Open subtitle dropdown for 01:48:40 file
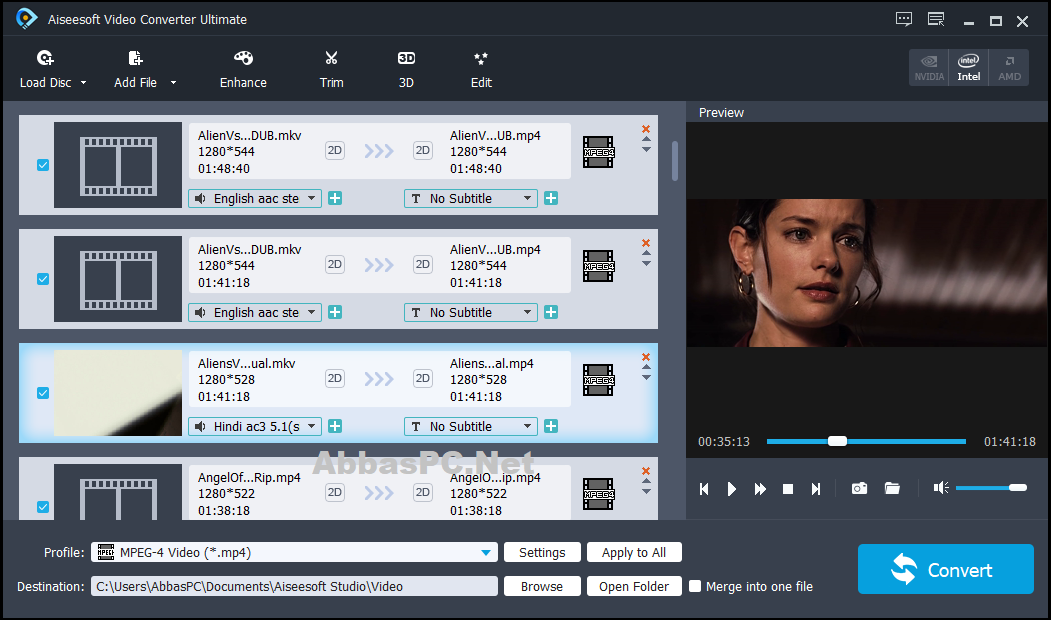The image size is (1051, 620). [471, 198]
